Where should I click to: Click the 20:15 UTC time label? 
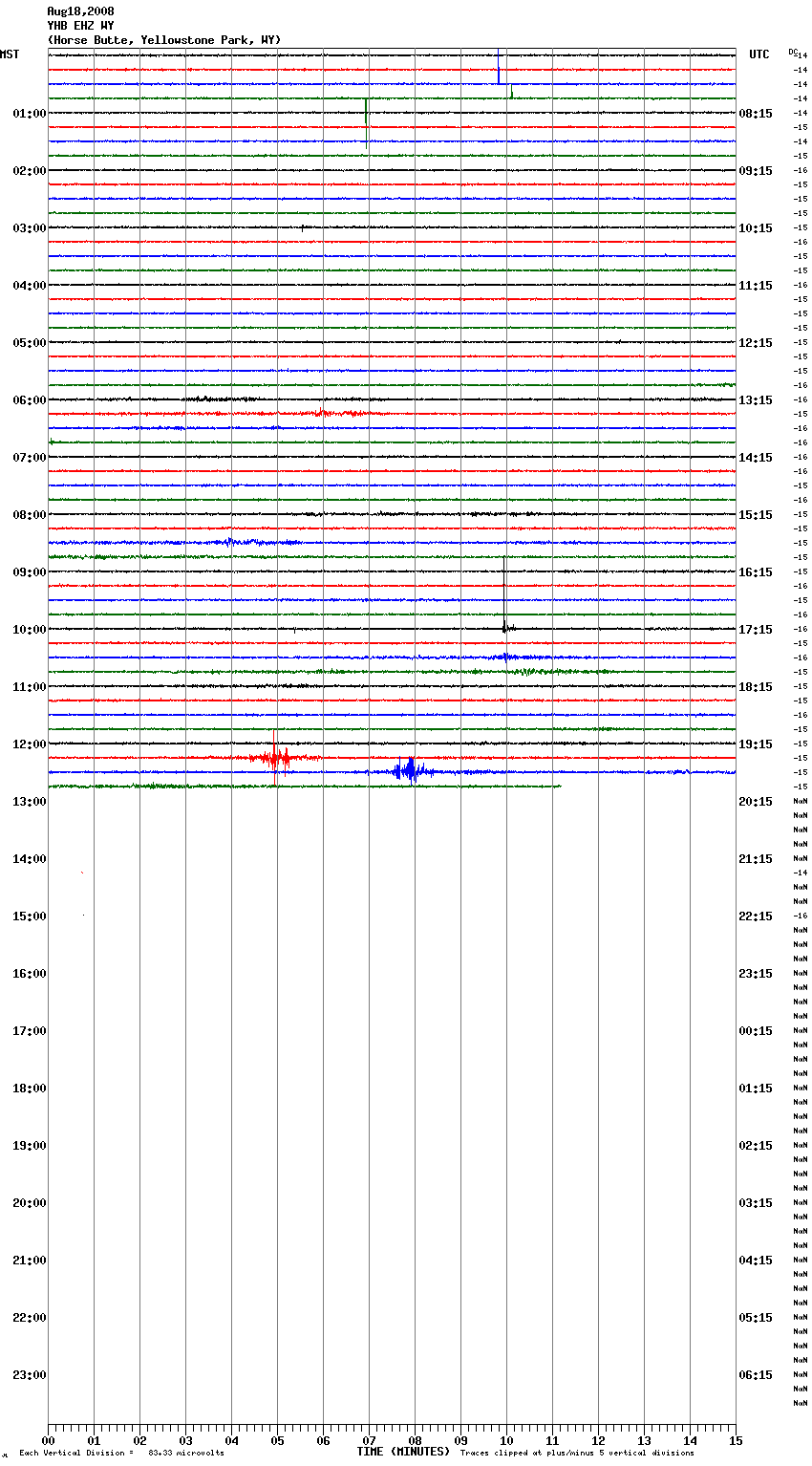(x=756, y=802)
